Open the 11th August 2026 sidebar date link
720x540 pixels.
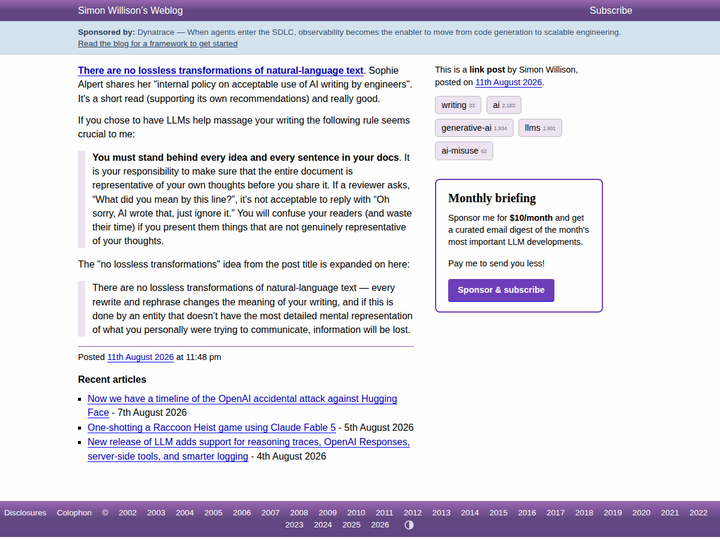[508, 82]
